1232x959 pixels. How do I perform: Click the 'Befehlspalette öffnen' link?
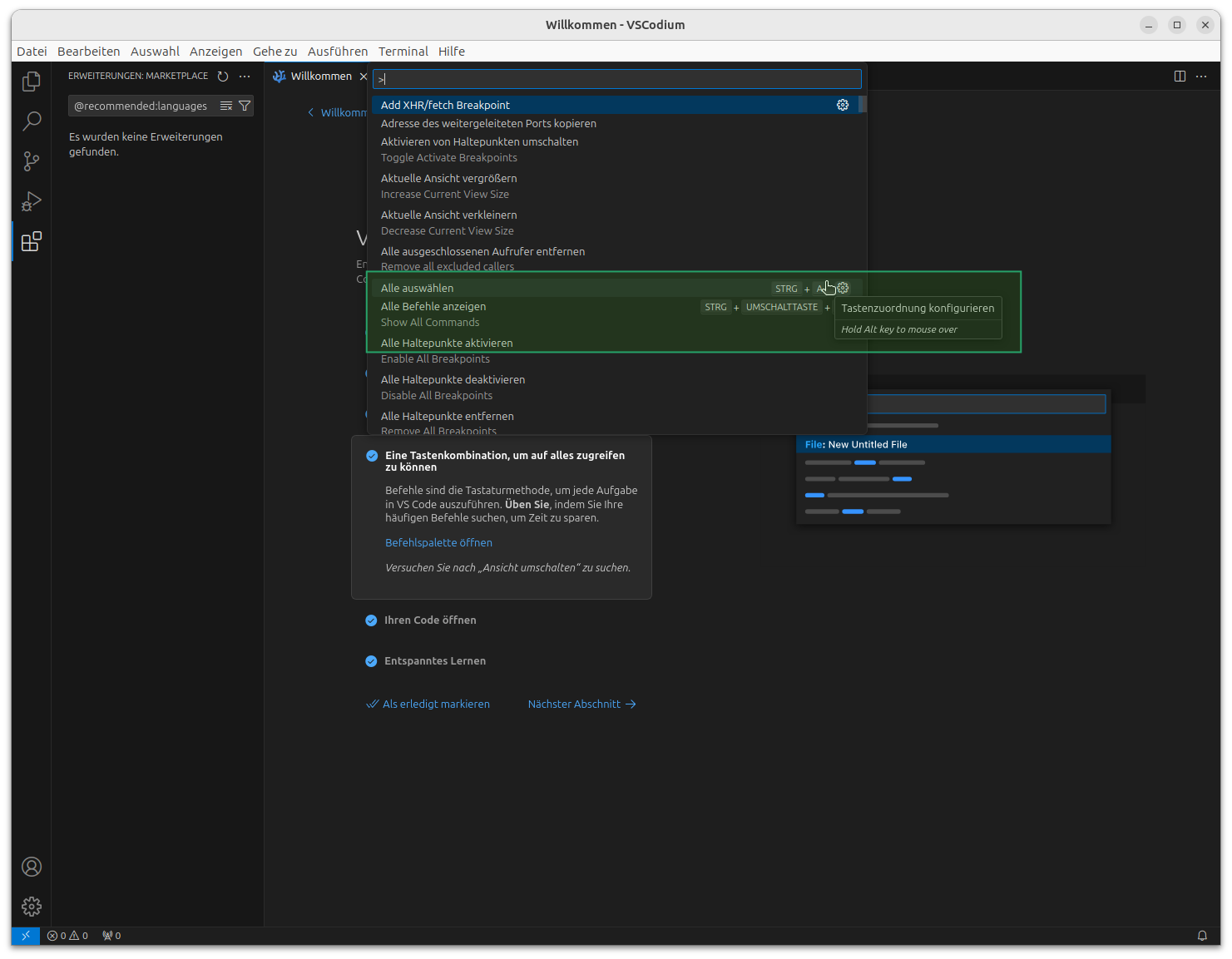click(438, 542)
